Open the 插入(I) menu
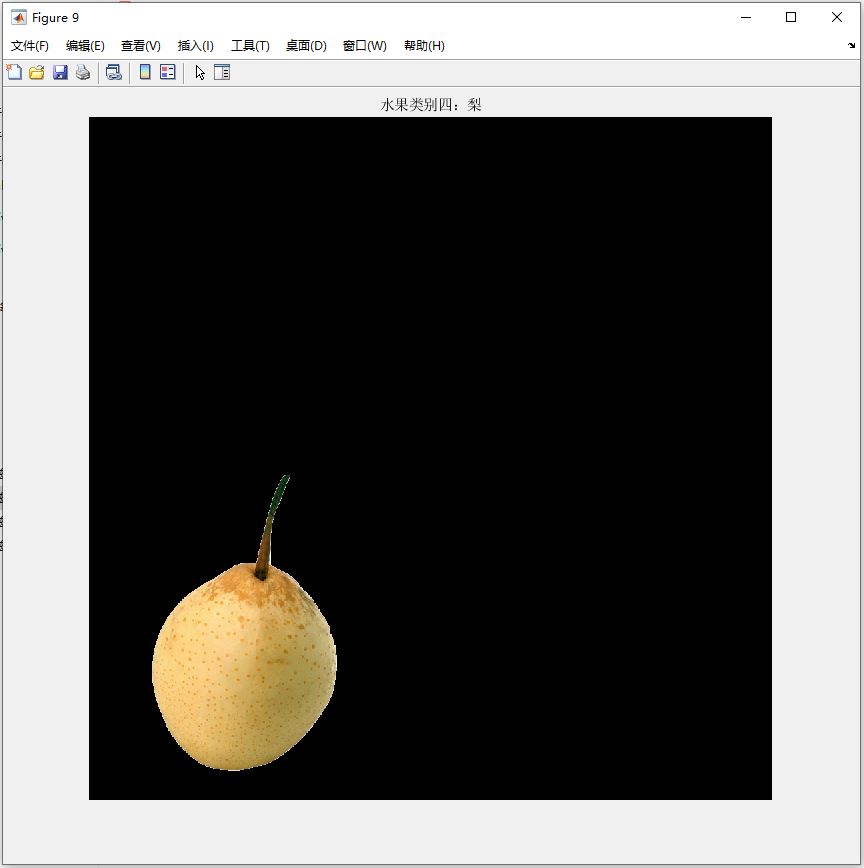 click(195, 46)
